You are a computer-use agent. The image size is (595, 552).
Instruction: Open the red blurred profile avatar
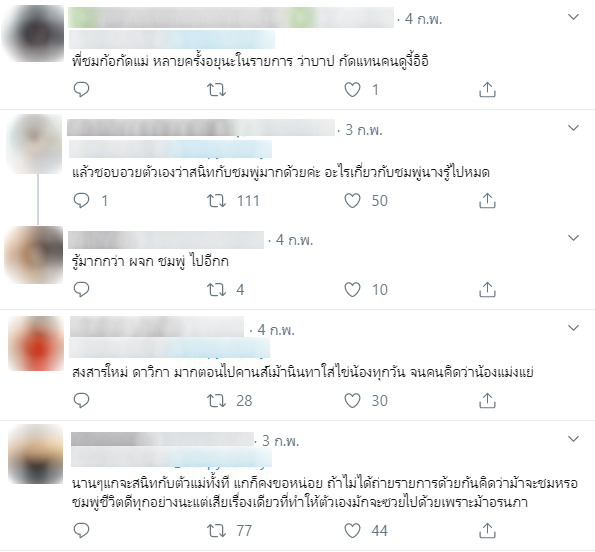[36, 344]
